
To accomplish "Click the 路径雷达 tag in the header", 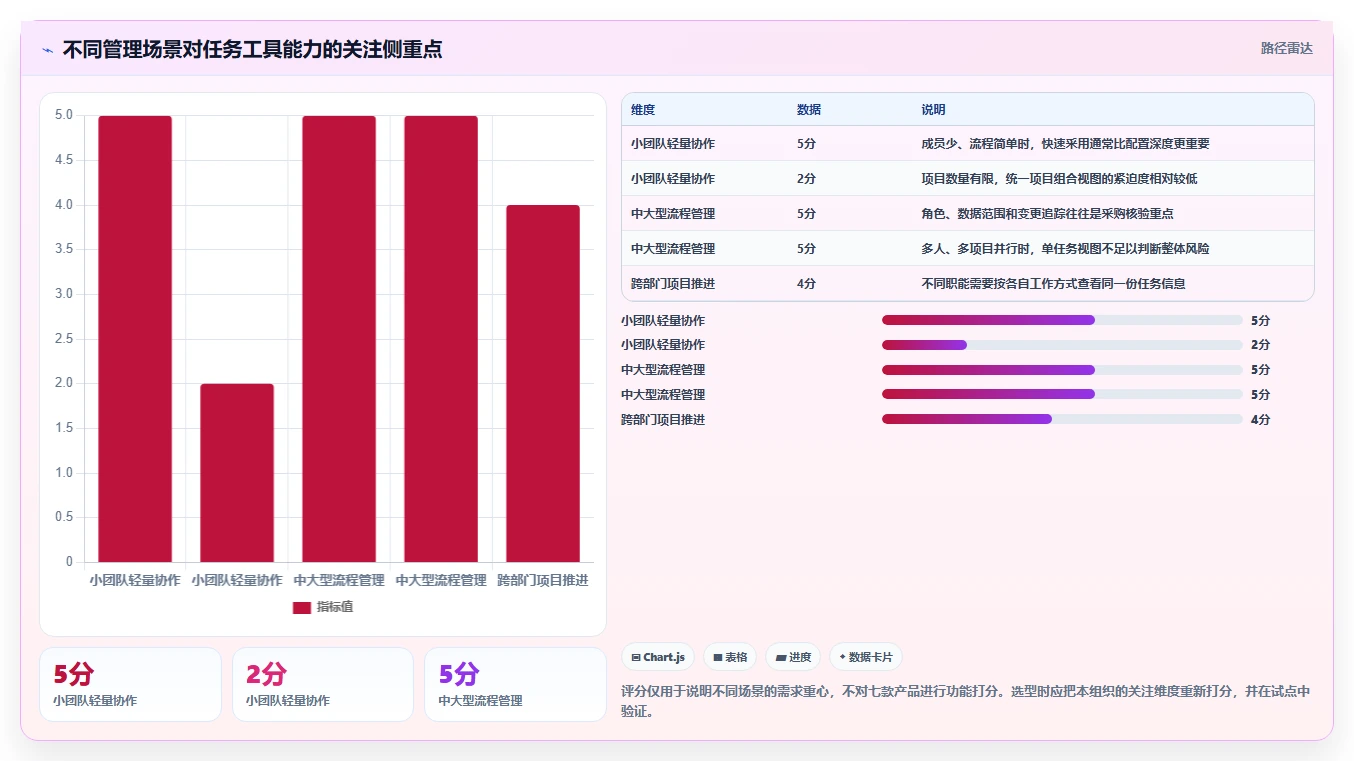I will tap(1286, 48).
